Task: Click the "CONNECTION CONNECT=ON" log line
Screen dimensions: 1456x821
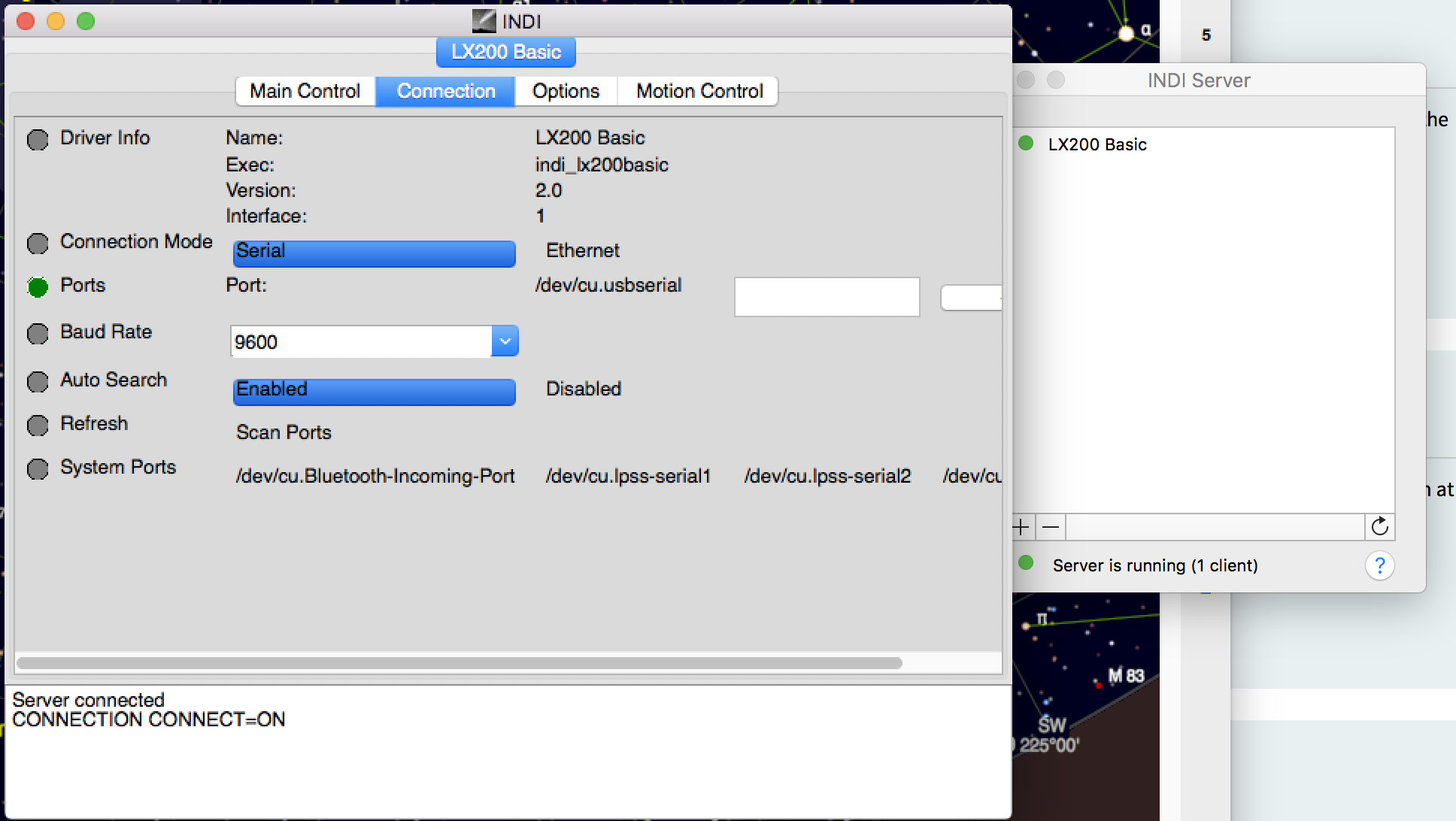Action: pyautogui.click(x=149, y=720)
